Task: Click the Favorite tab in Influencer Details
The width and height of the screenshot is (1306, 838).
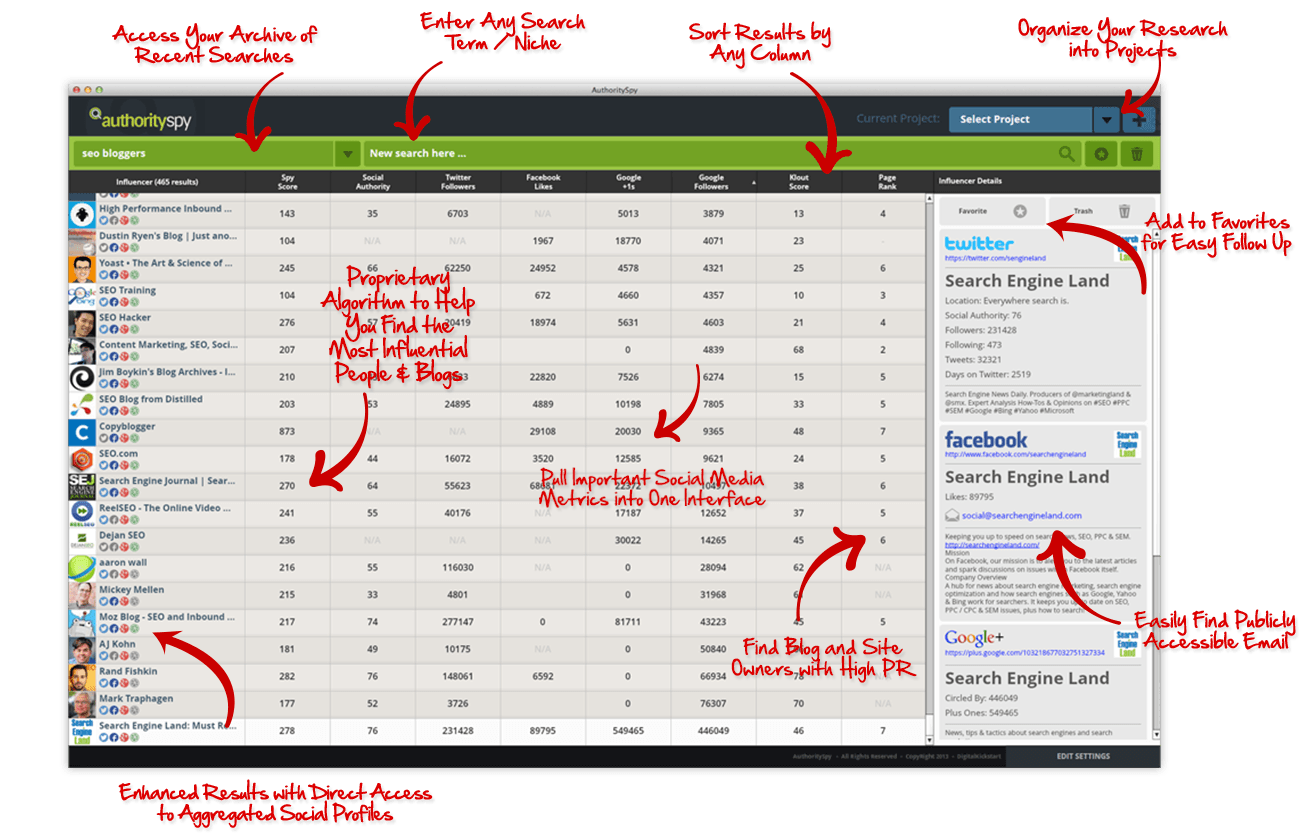Action: (992, 211)
